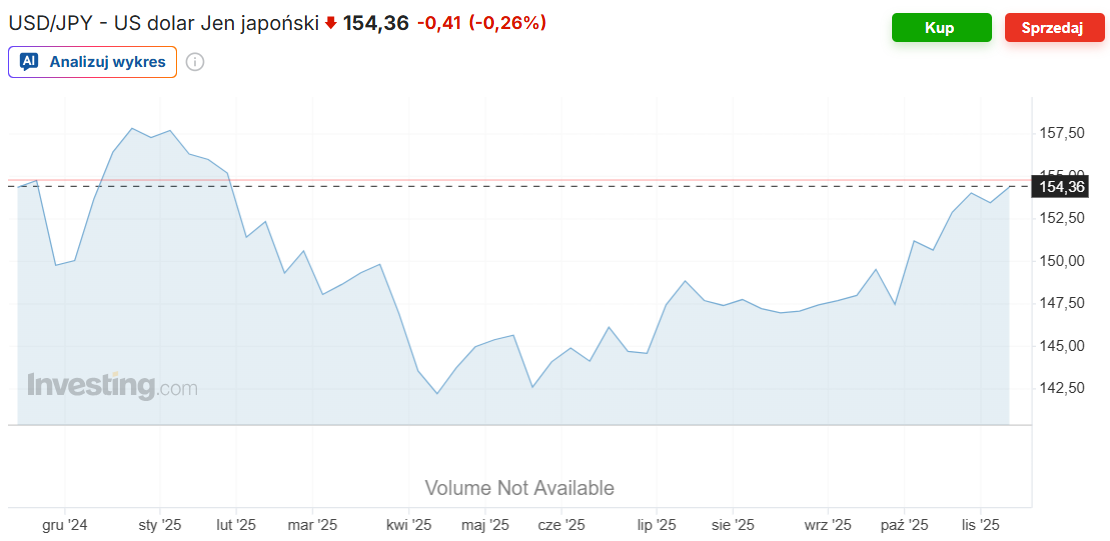1110x541 pixels.
Task: Click the 142,50 level on price axis
Action: (x=1062, y=388)
